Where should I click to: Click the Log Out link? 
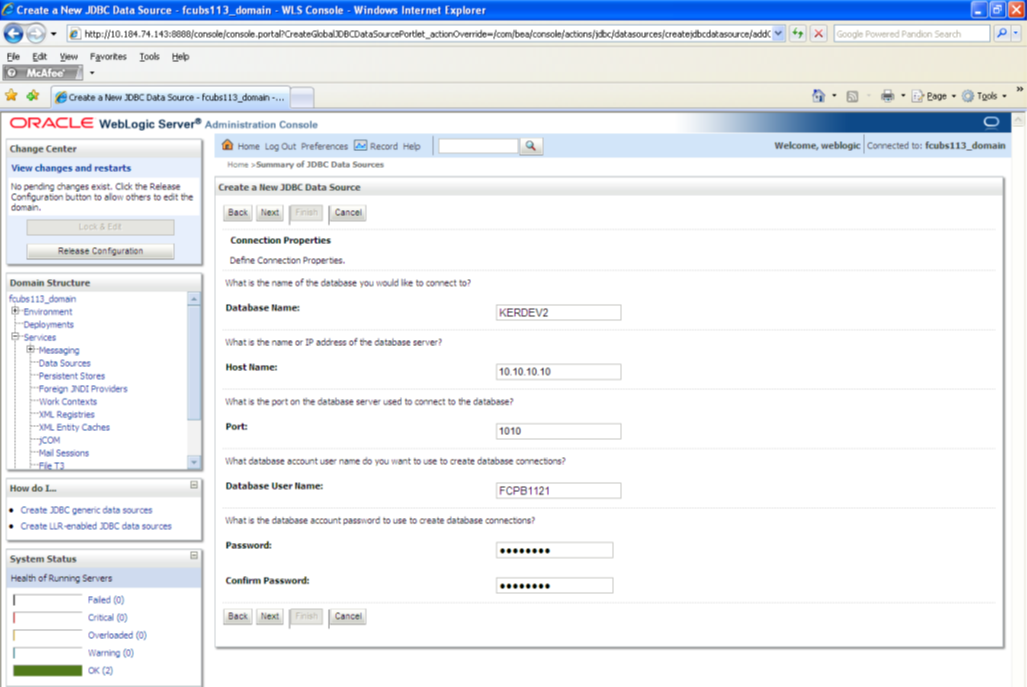[280, 146]
